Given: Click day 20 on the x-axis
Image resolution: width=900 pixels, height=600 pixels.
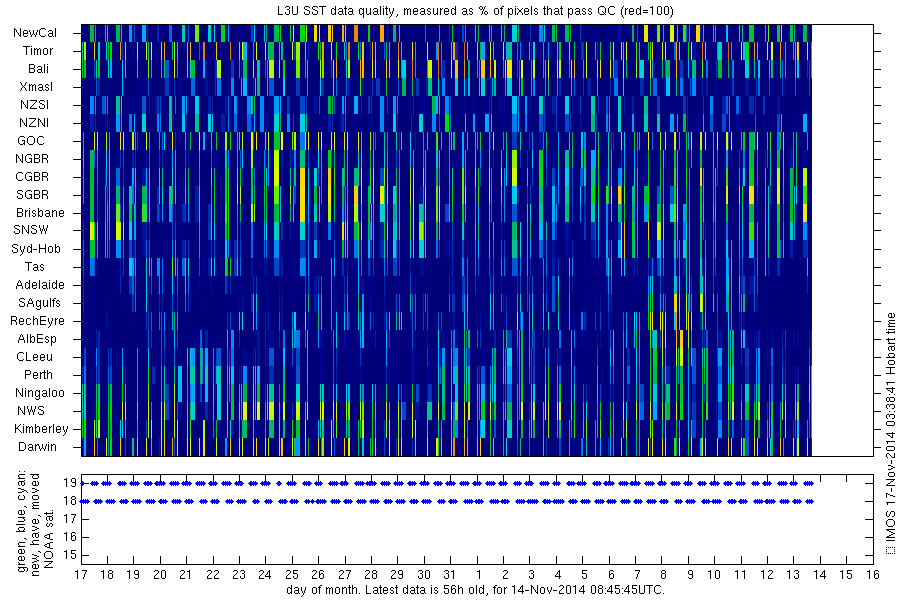Looking at the screenshot, I should [x=160, y=575].
